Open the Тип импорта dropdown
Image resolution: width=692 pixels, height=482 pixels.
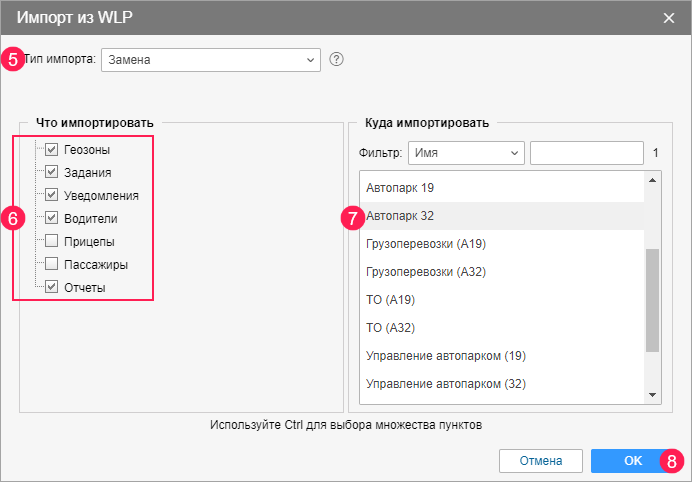(210, 60)
